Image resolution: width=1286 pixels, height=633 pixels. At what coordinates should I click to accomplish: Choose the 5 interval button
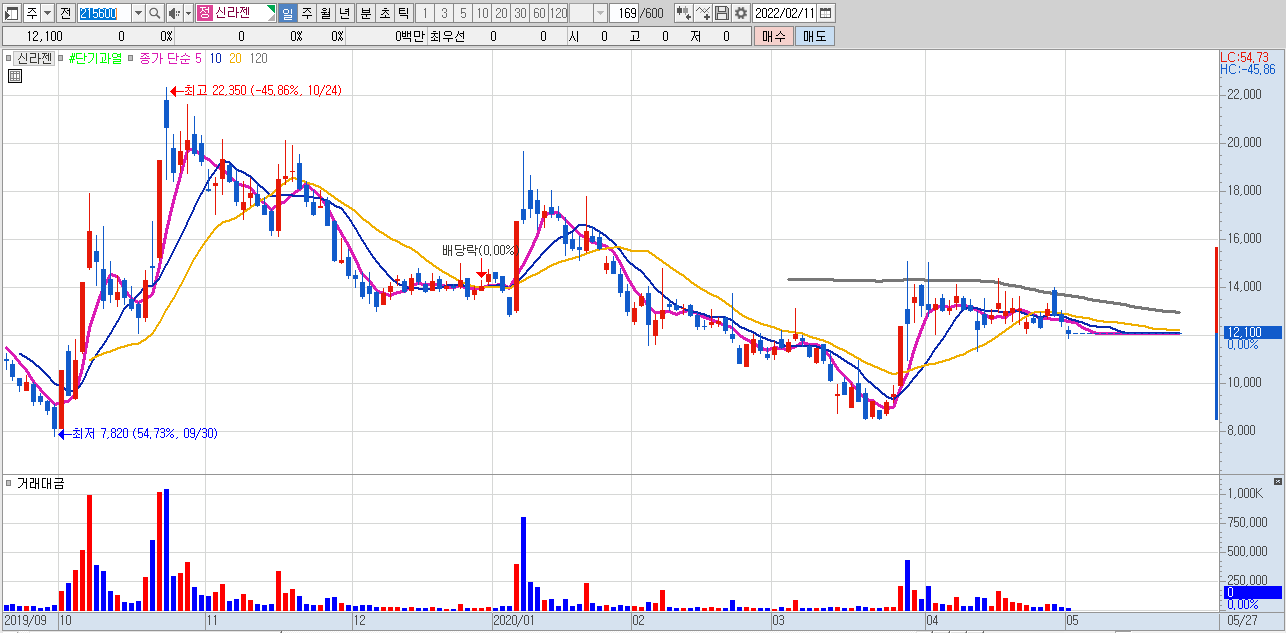point(463,13)
